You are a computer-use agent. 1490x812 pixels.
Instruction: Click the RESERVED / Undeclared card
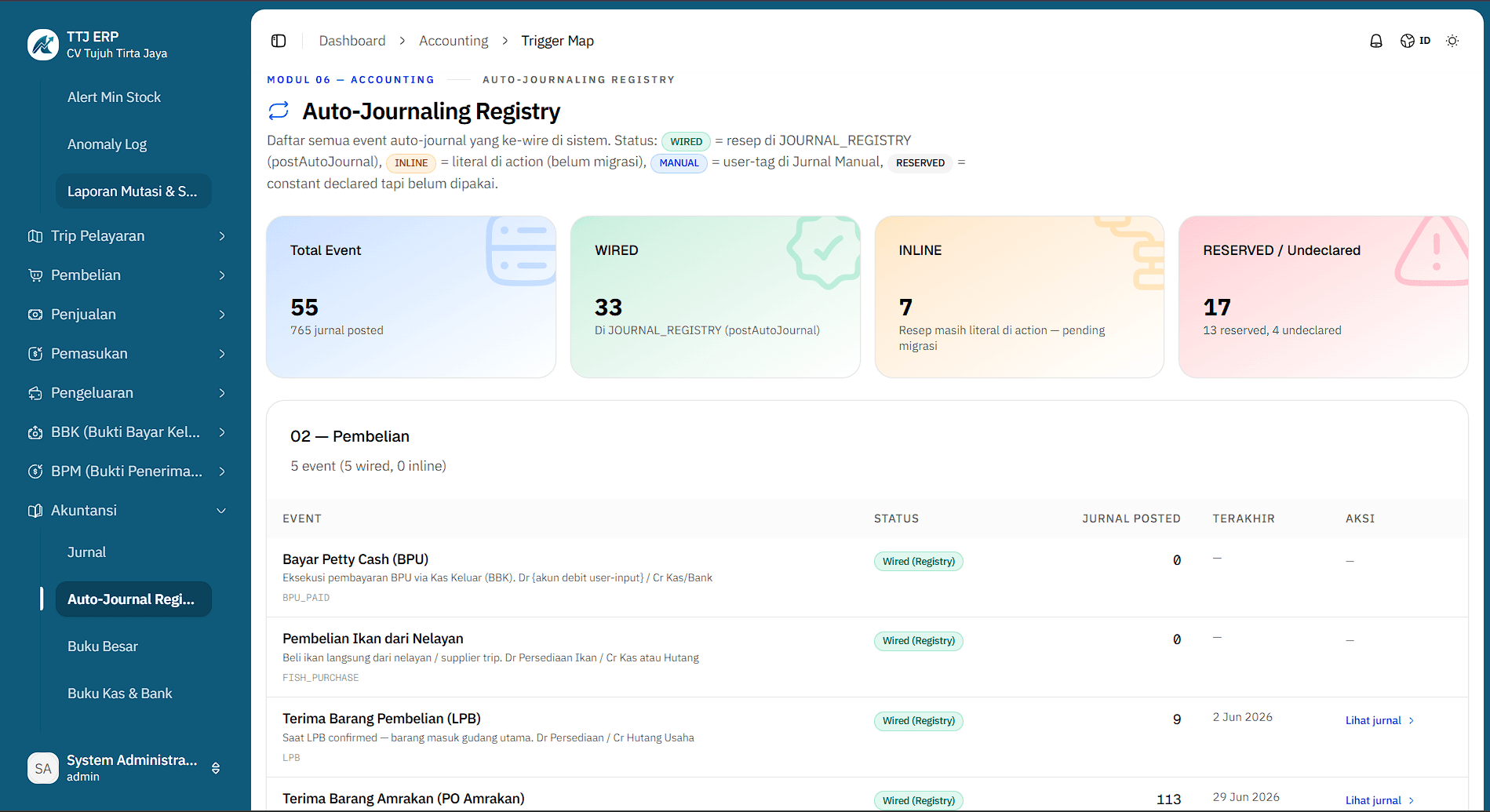[x=1323, y=297]
